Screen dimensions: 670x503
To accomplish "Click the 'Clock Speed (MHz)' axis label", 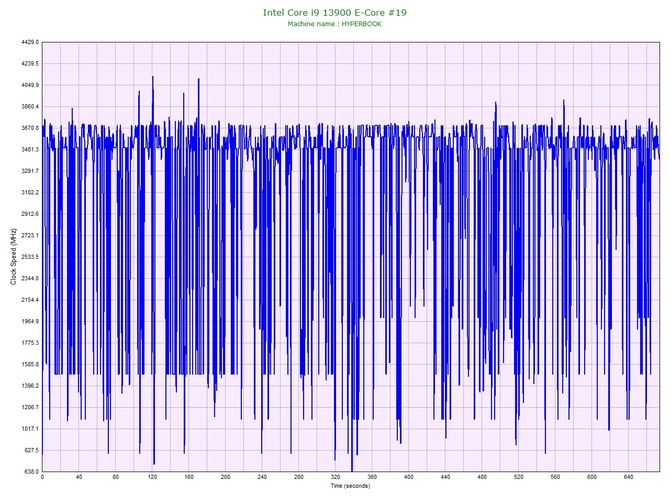I will (13, 257).
